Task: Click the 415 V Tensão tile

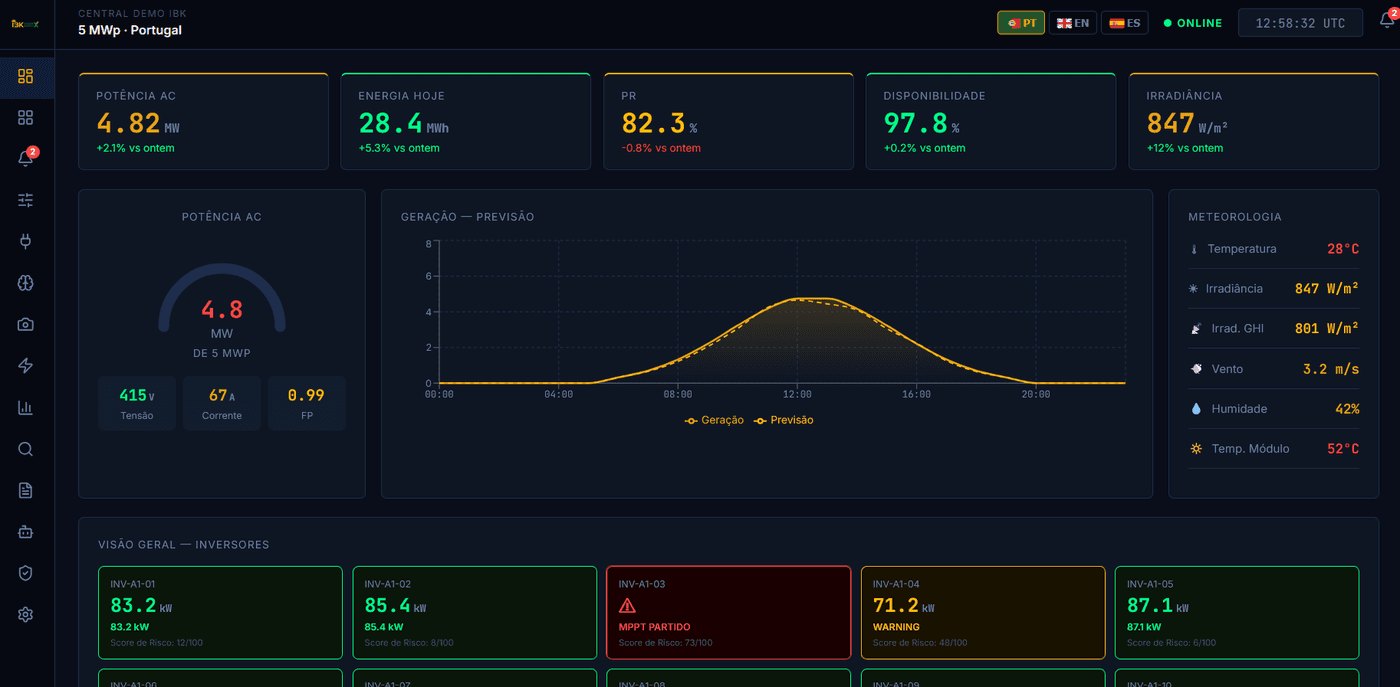Action: click(137, 403)
